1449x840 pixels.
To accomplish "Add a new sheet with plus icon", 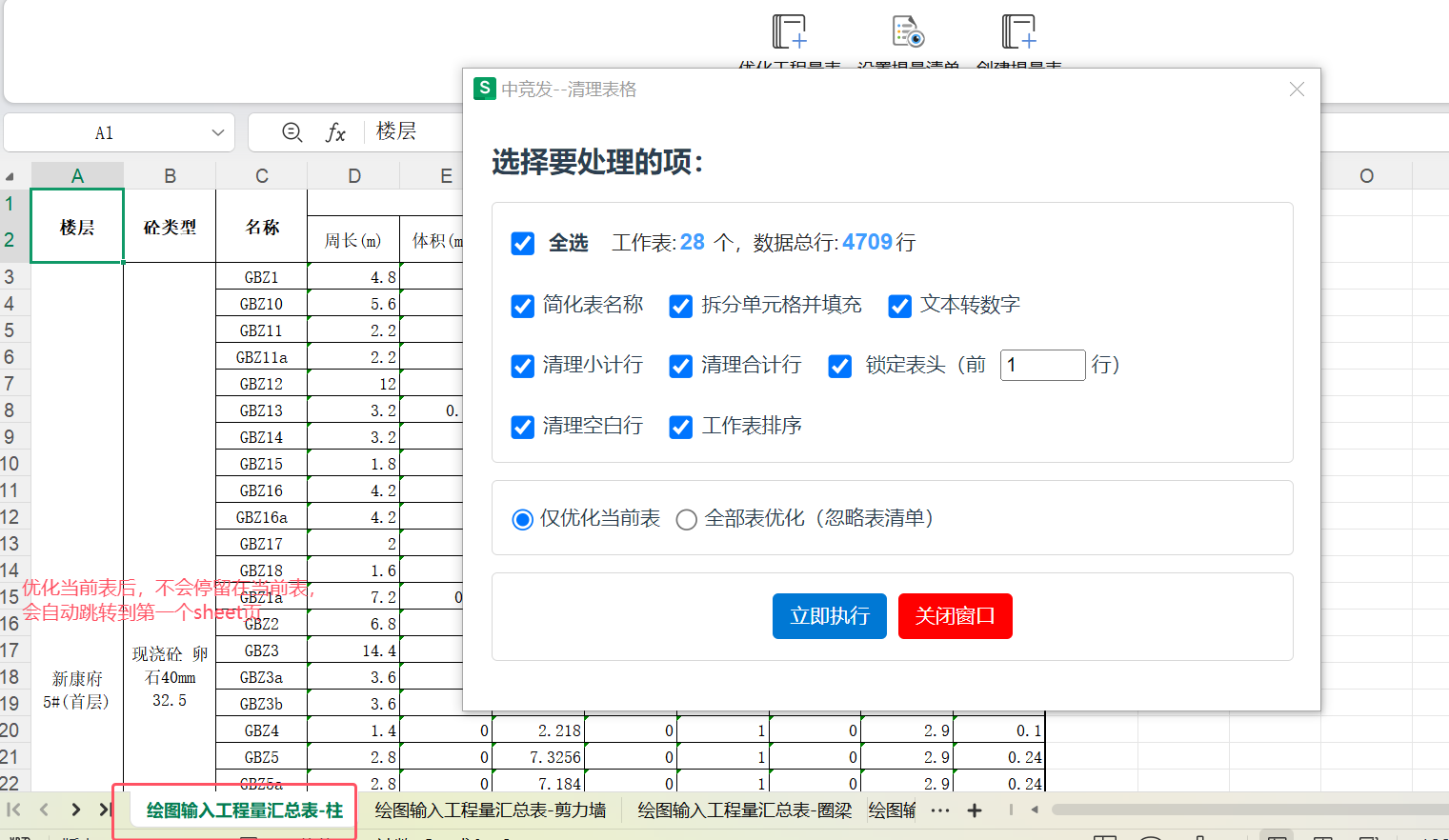I will 975,810.
